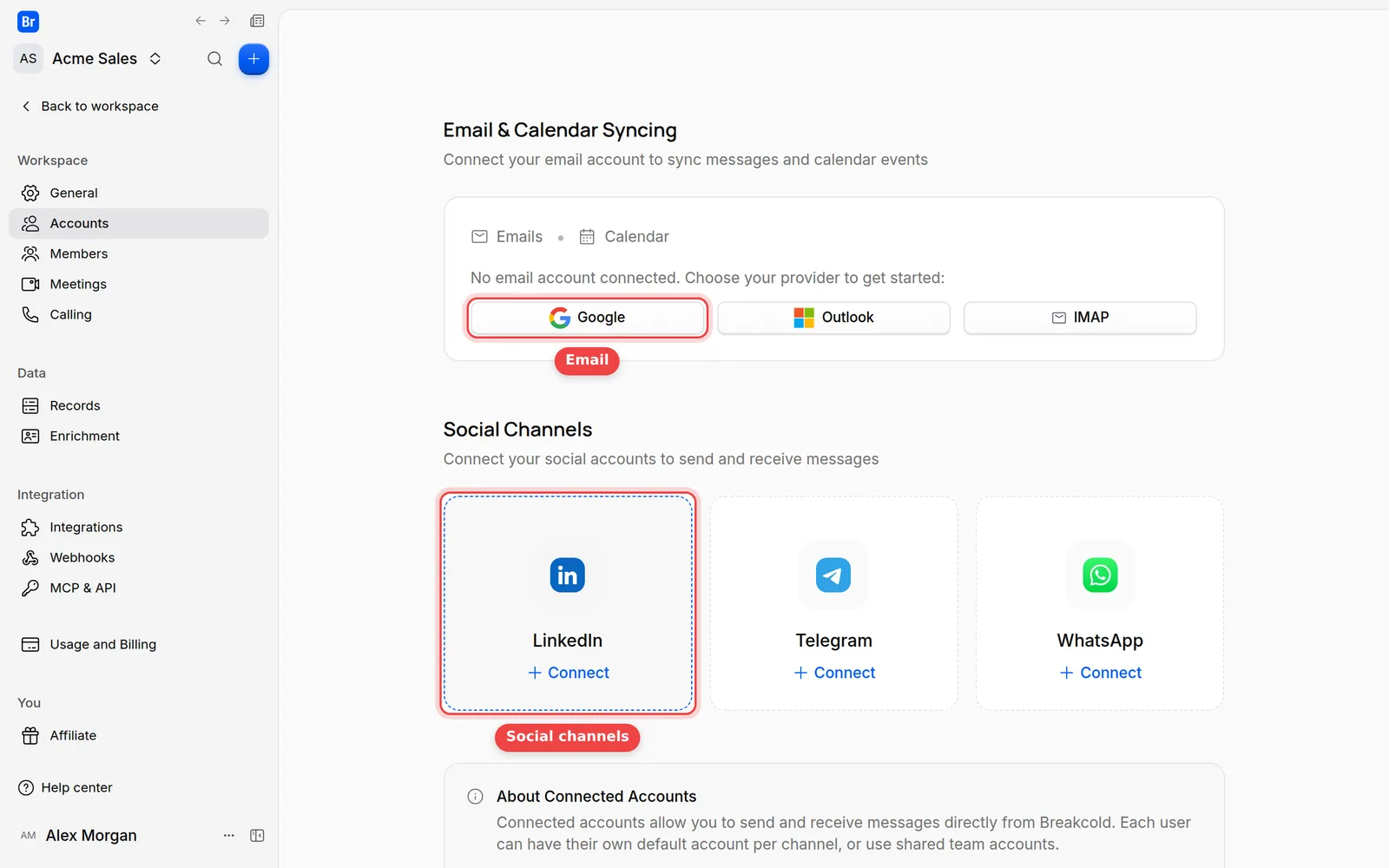This screenshot has width=1389, height=868.
Task: Open the Affiliate page
Action: point(139,735)
